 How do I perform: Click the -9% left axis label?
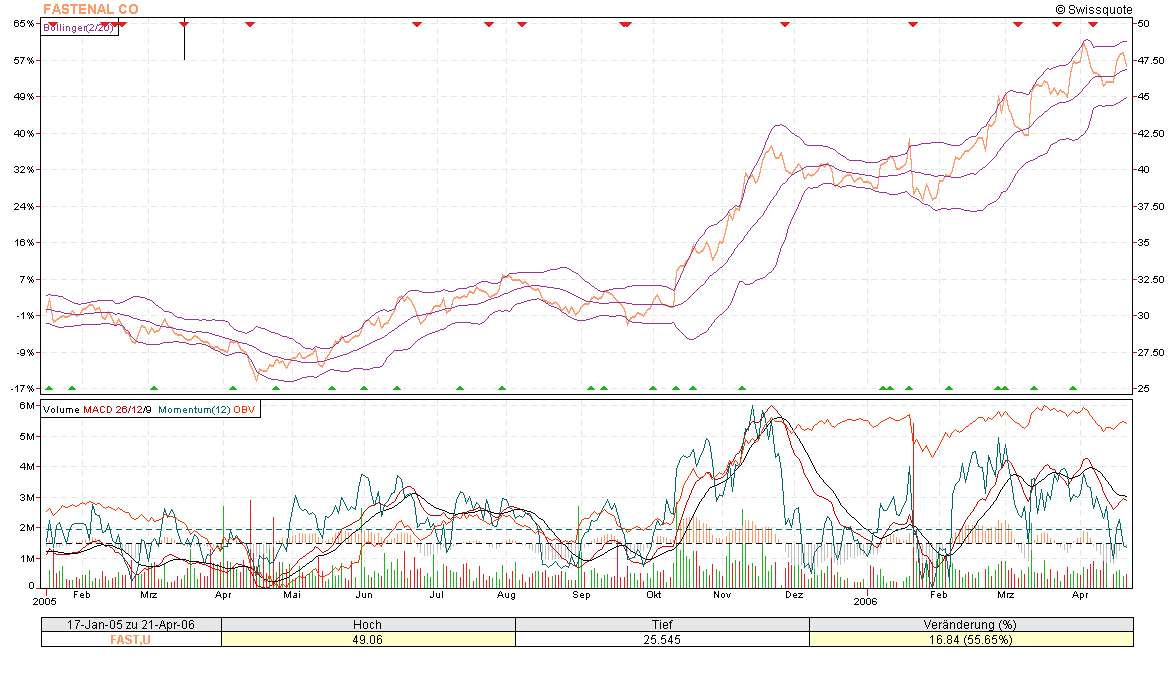(25, 352)
